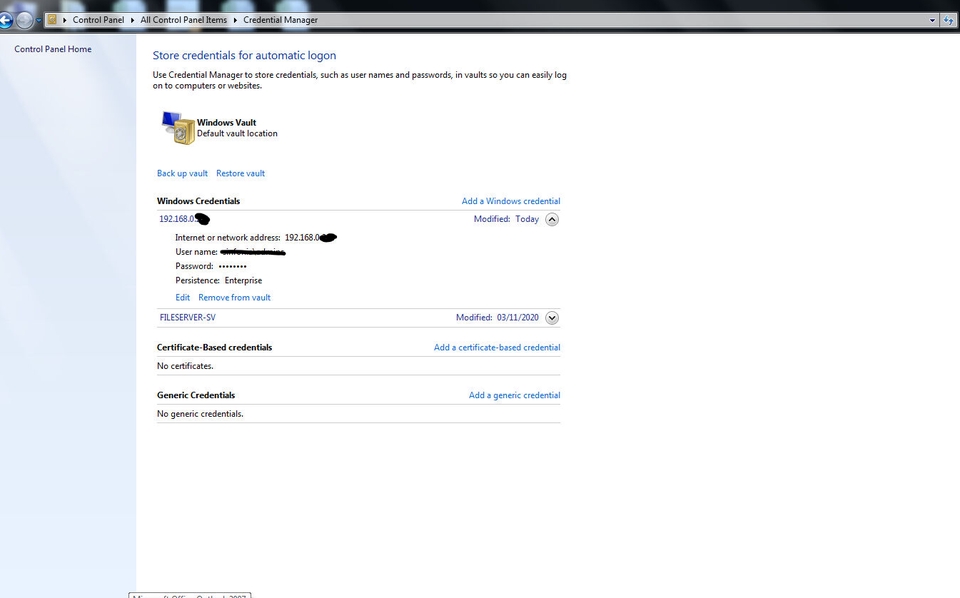The width and height of the screenshot is (960, 598).
Task: Add a certificate-based credential
Action: (x=497, y=347)
